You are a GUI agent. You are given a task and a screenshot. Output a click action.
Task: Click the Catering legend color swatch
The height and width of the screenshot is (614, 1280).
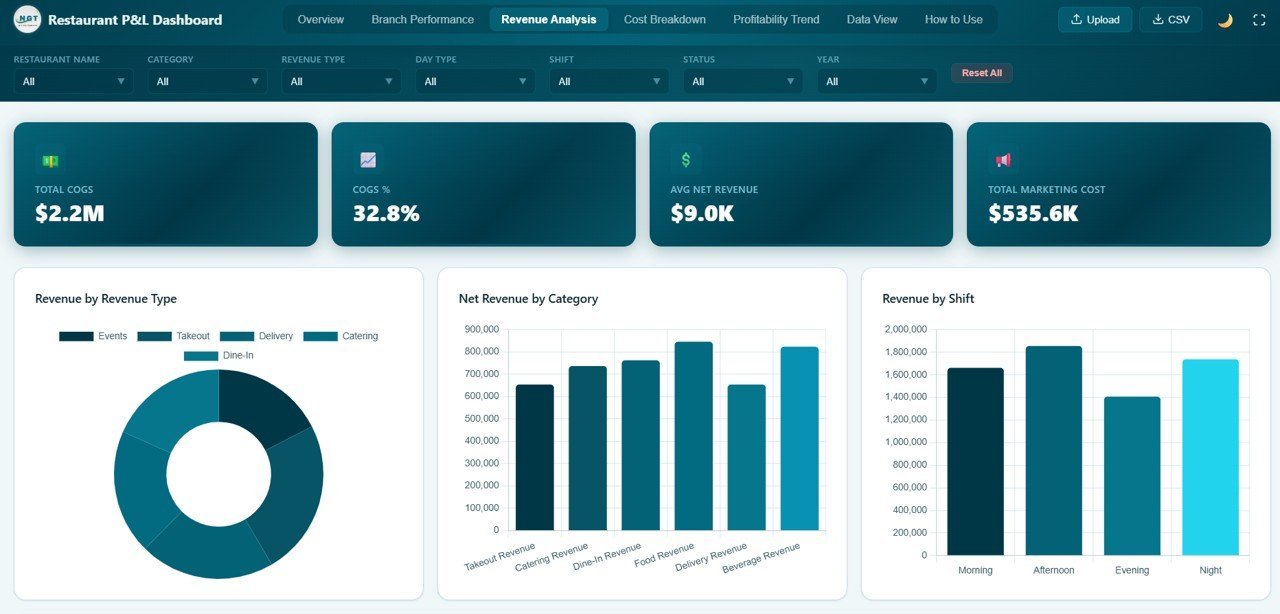[319, 336]
